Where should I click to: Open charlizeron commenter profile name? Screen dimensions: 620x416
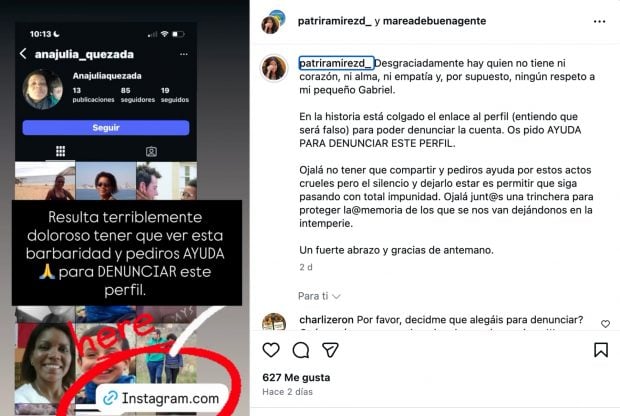click(326, 320)
